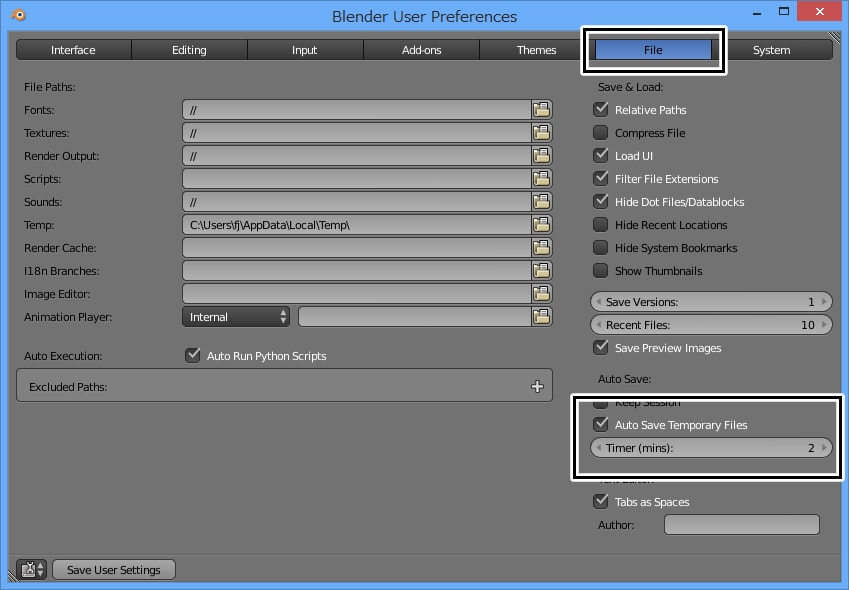Enable Hide Recent Locations
The width and height of the screenshot is (849, 590).
[600, 225]
